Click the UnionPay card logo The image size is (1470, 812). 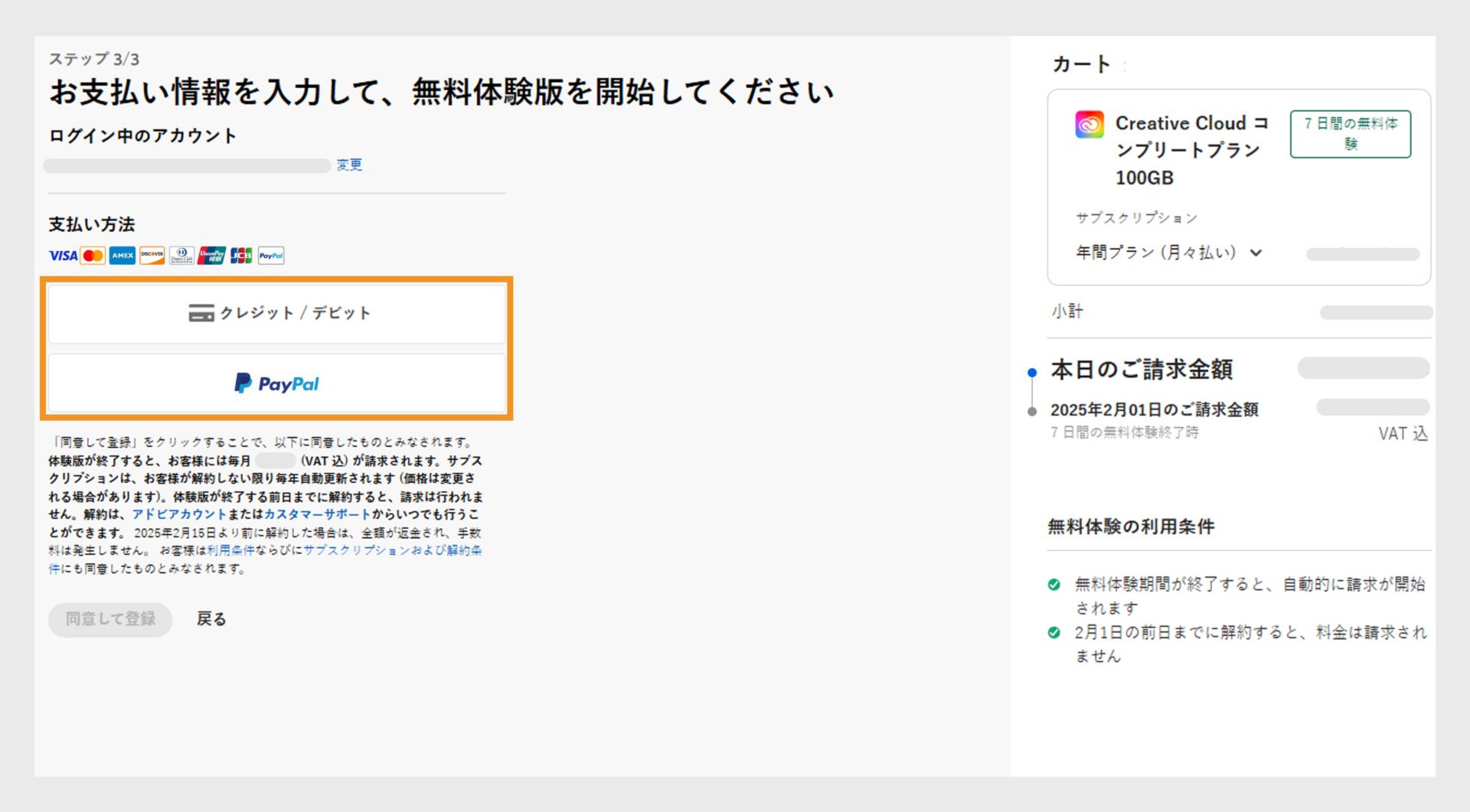[x=211, y=256]
